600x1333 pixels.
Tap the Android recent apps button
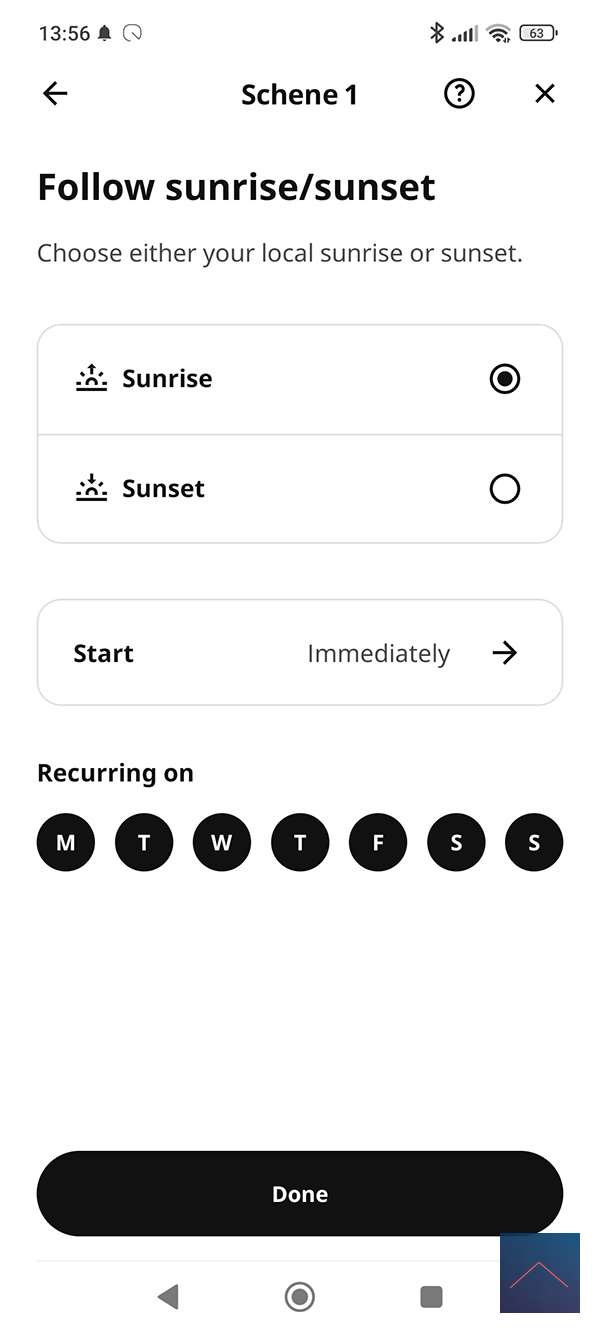pos(431,1297)
